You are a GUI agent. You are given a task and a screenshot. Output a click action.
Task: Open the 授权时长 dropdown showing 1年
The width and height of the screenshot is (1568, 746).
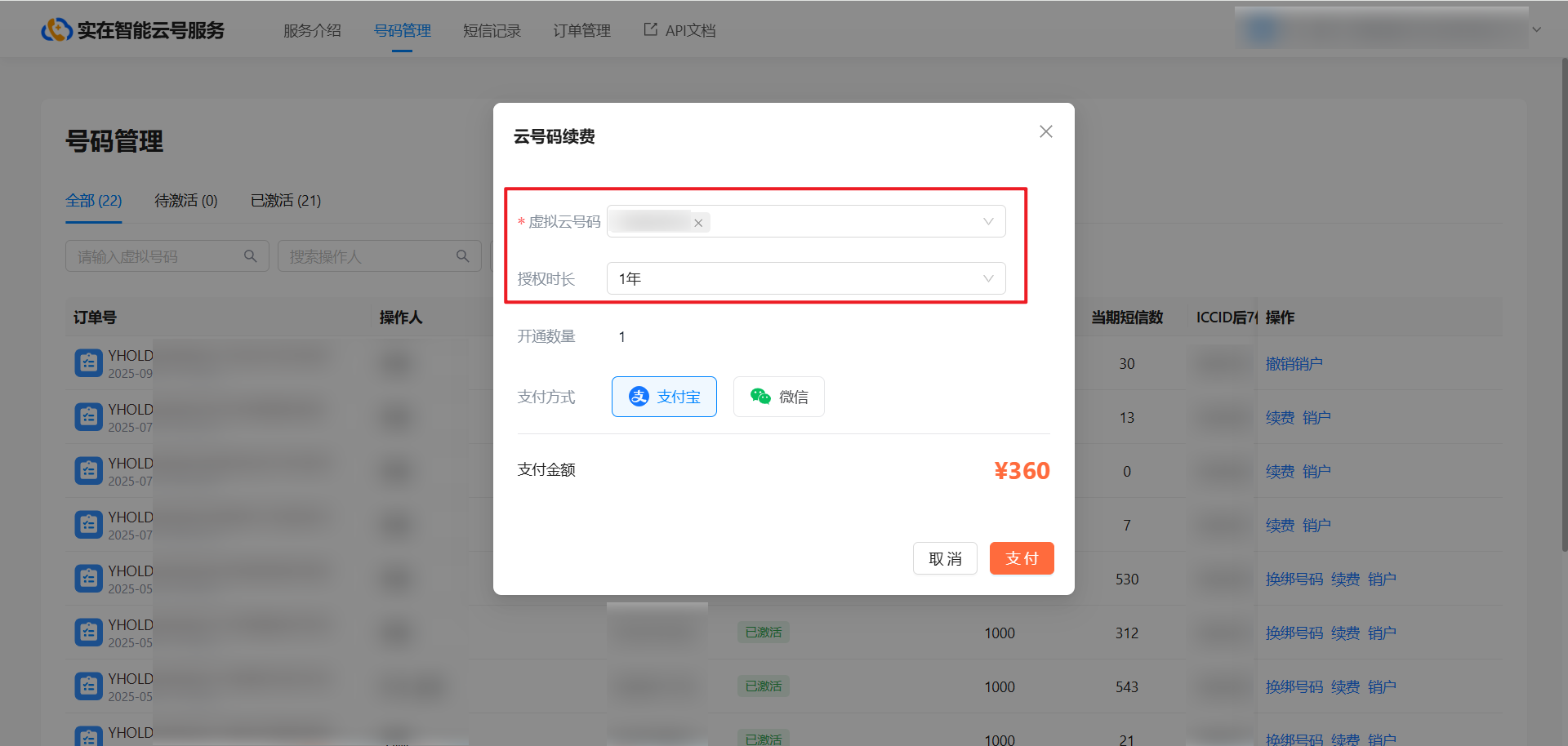point(988,278)
